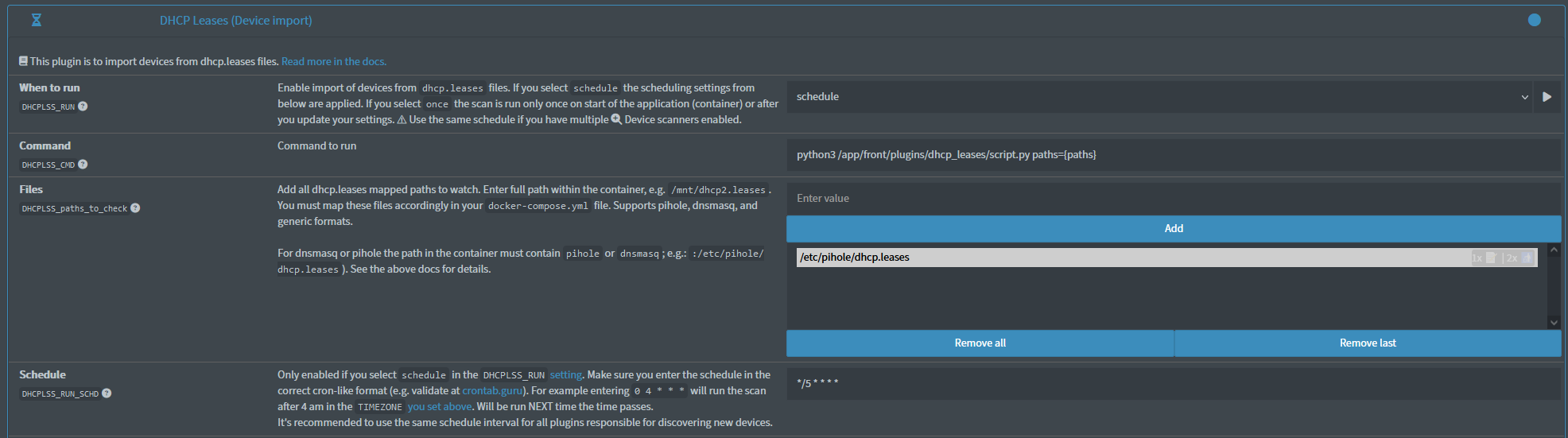Image resolution: width=1568 pixels, height=438 pixels.
Task: Open the crontab.guru link
Action: point(492,390)
